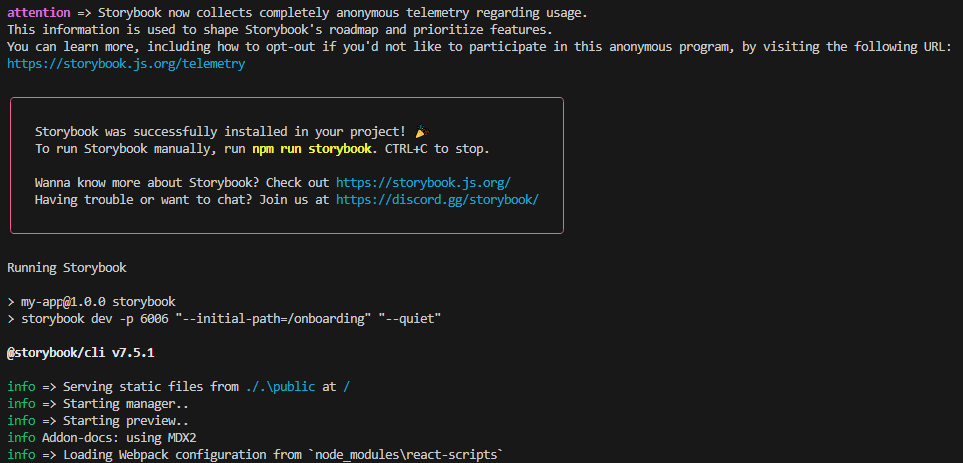Viewport: 963px width, 463px height.
Task: Click the '@storybook/cli v7.5.1' version text
Action: (80, 352)
